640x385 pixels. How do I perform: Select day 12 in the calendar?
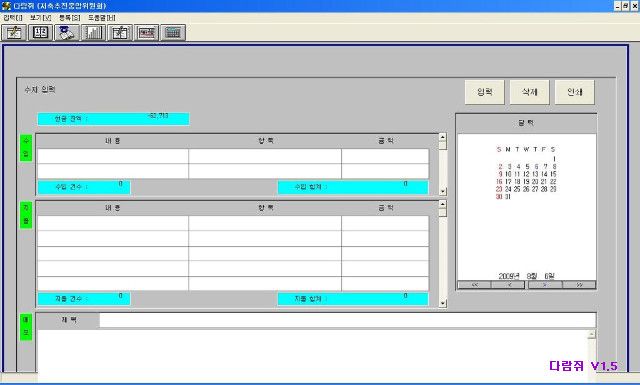click(526, 174)
